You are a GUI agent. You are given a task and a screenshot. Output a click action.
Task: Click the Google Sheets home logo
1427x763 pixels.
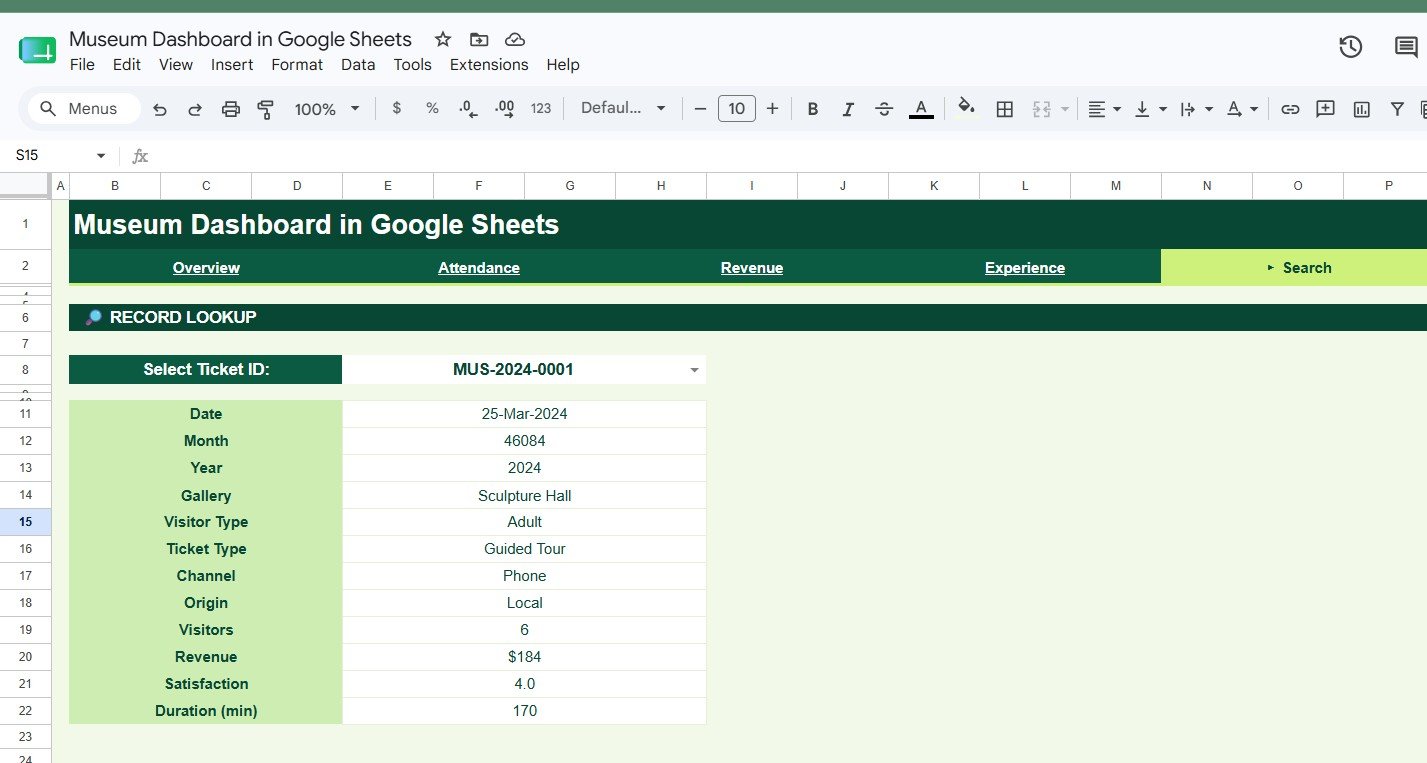pyautogui.click(x=37, y=51)
